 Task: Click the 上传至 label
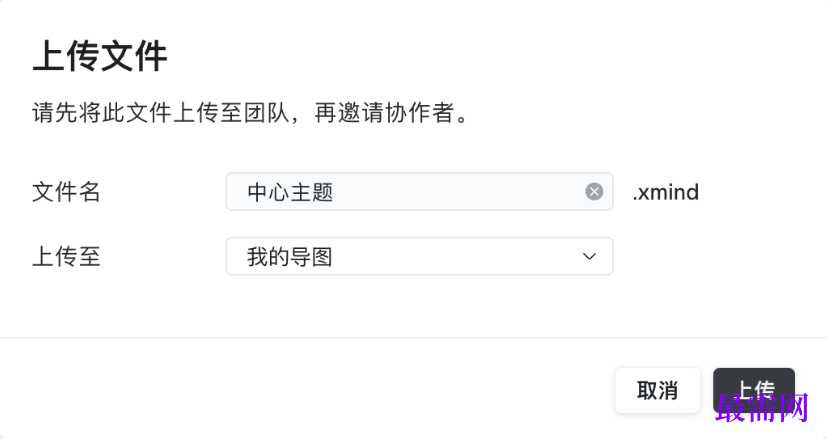[67, 257]
